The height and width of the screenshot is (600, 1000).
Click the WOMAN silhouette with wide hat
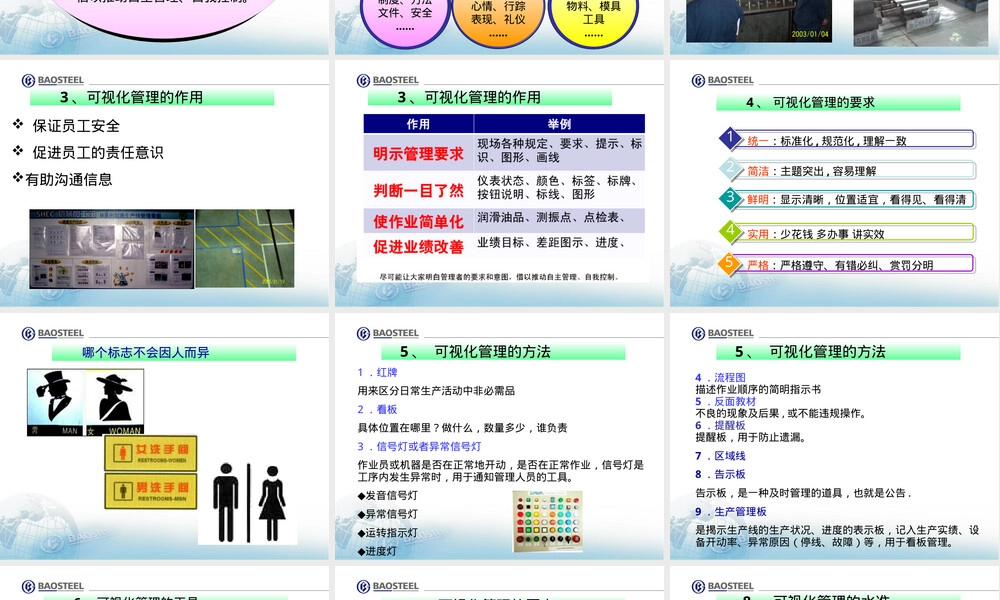115,402
